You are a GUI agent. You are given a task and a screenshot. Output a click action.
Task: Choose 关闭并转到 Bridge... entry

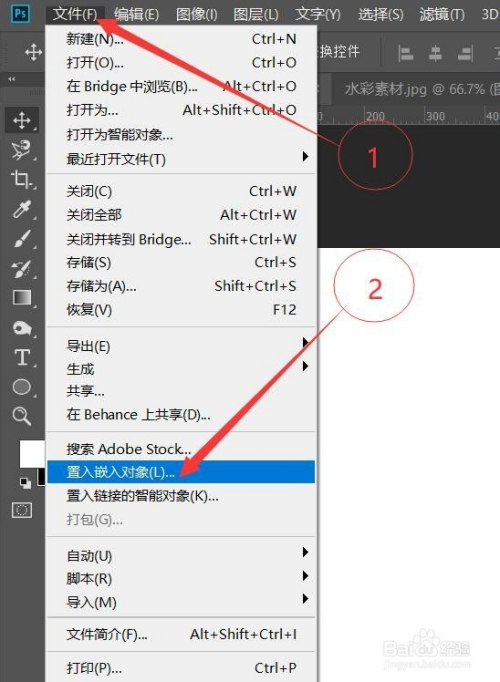click(x=181, y=239)
